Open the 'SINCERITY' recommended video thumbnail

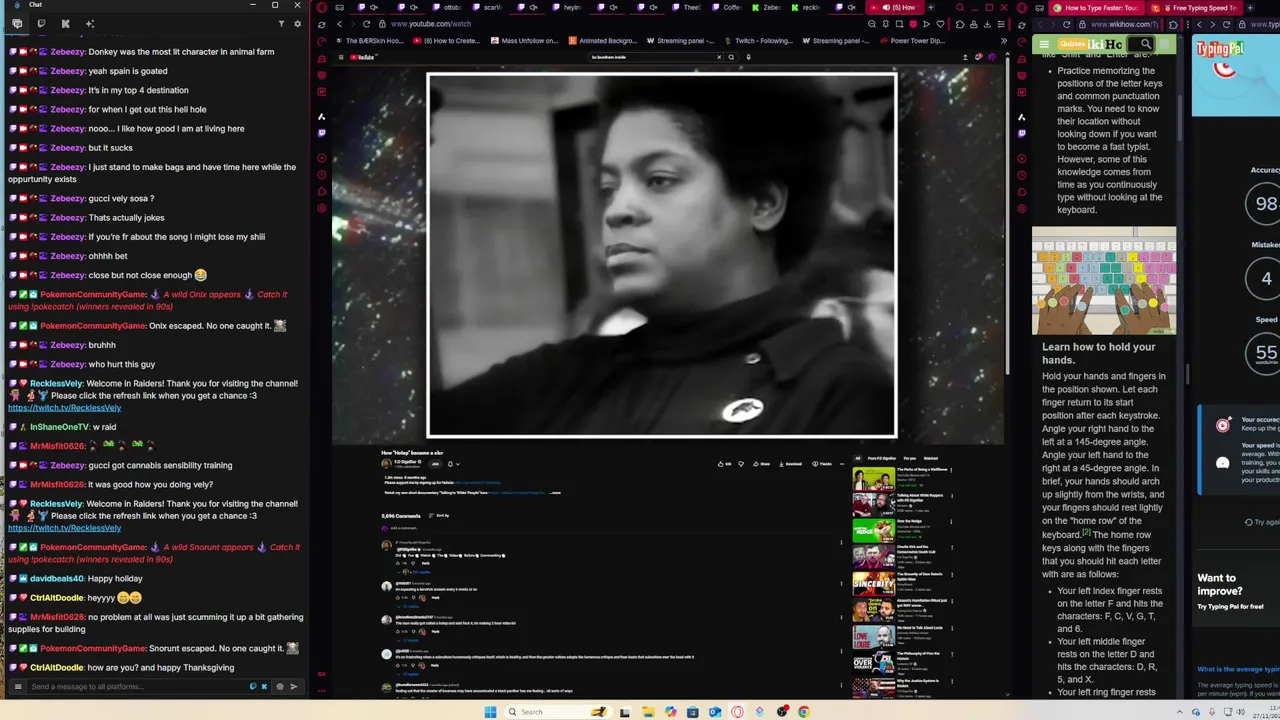pos(873,582)
